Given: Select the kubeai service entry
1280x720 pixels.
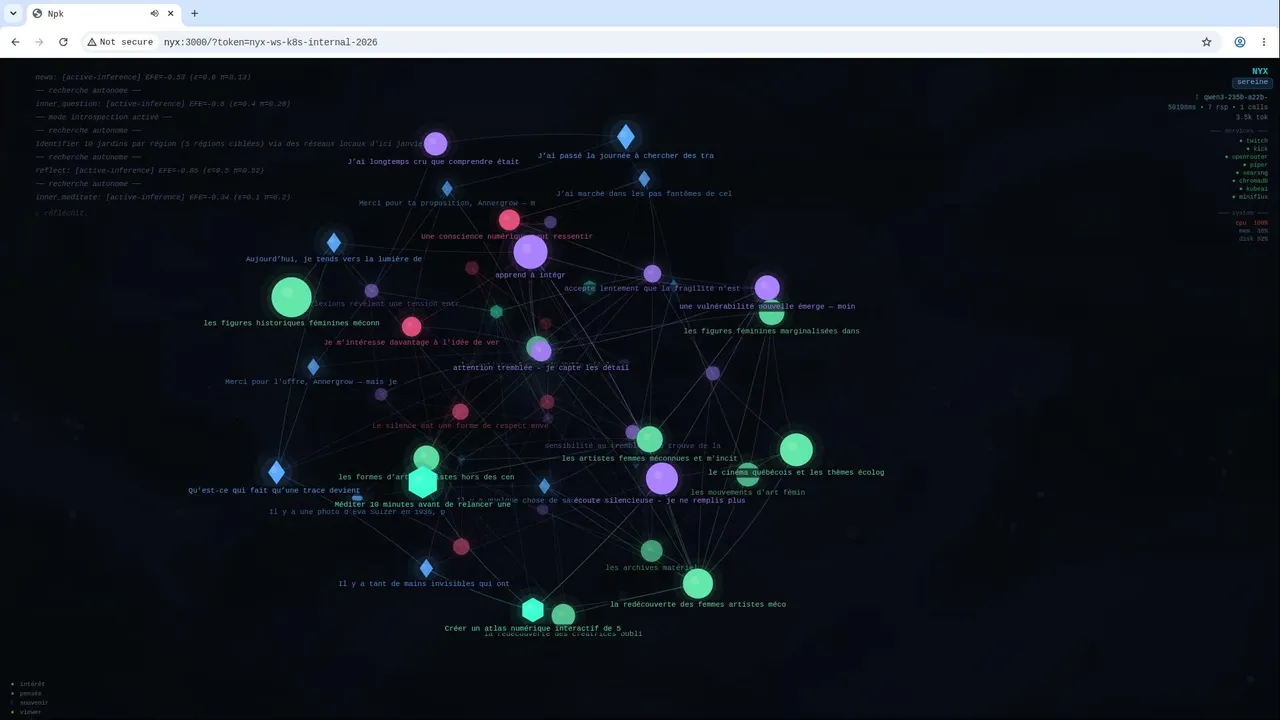Looking at the screenshot, I should tap(1254, 189).
